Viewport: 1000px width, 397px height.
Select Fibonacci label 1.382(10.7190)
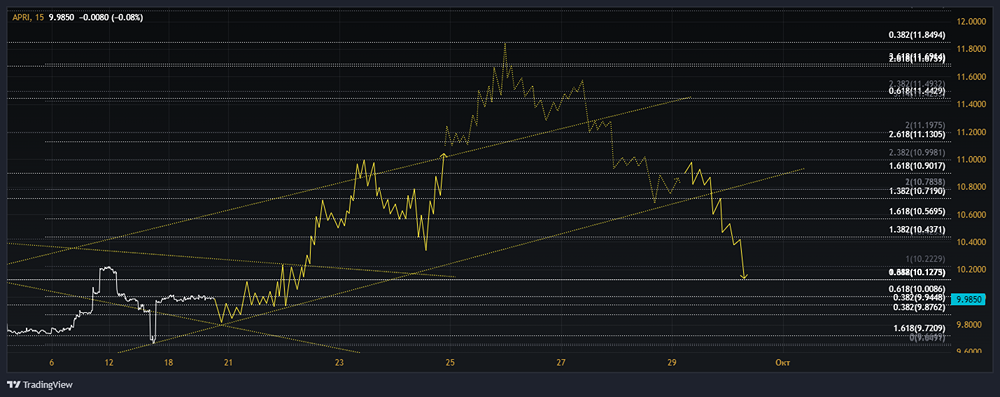(916, 191)
